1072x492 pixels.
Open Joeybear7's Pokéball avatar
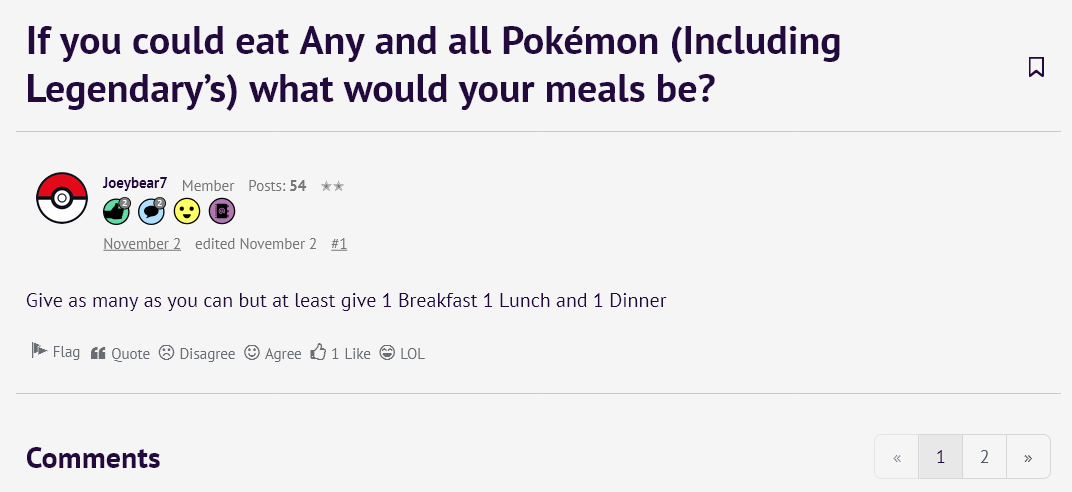(x=62, y=198)
